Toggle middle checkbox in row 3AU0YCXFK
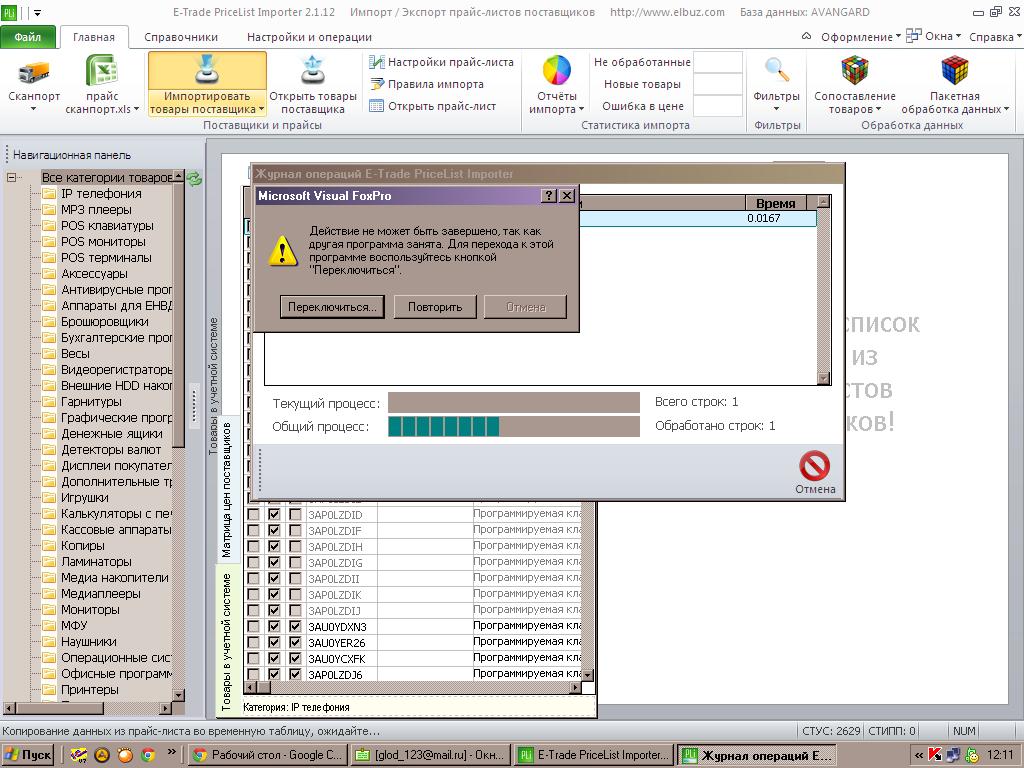1024x768 pixels. tap(274, 658)
